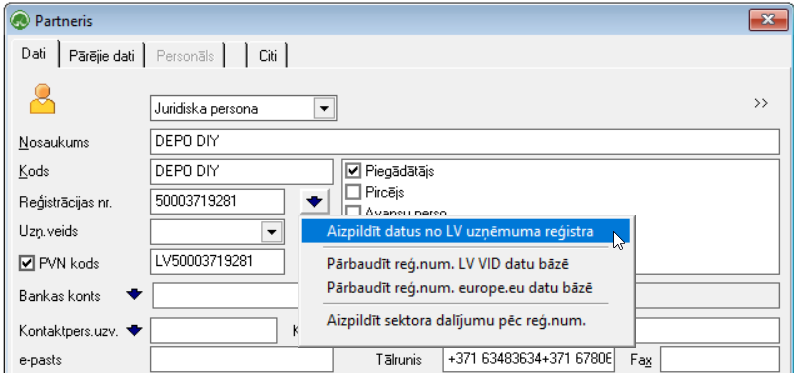
Task: Toggle the PVN kods checkbox
Action: [26, 263]
